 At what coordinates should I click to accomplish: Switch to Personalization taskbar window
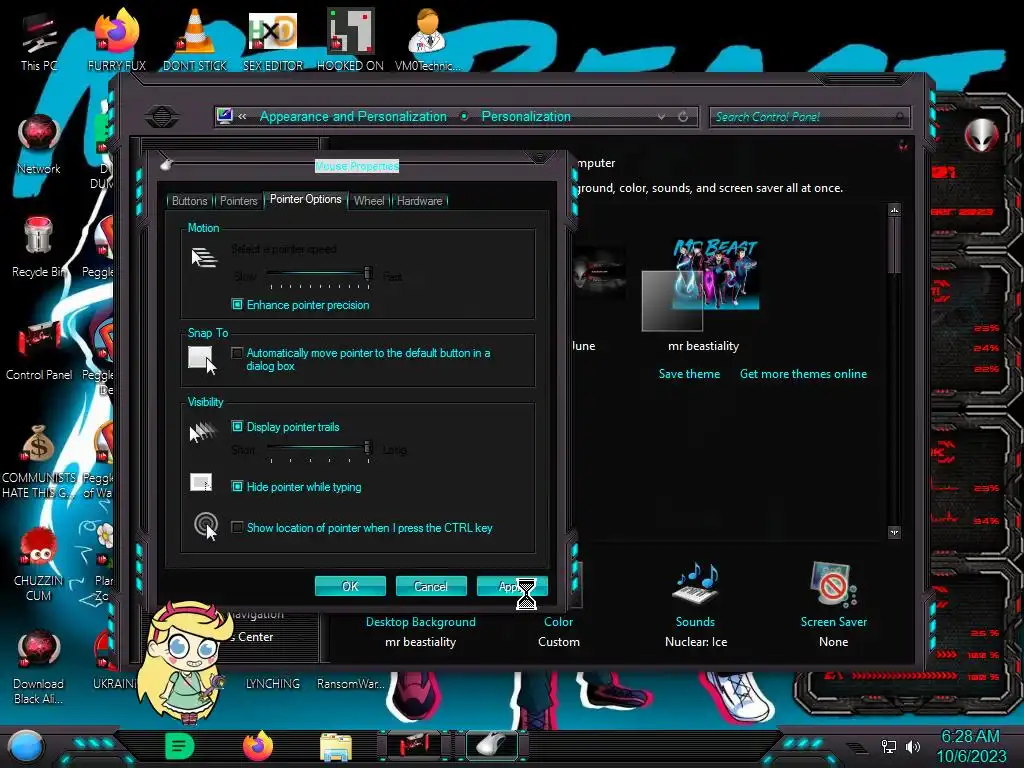click(414, 745)
